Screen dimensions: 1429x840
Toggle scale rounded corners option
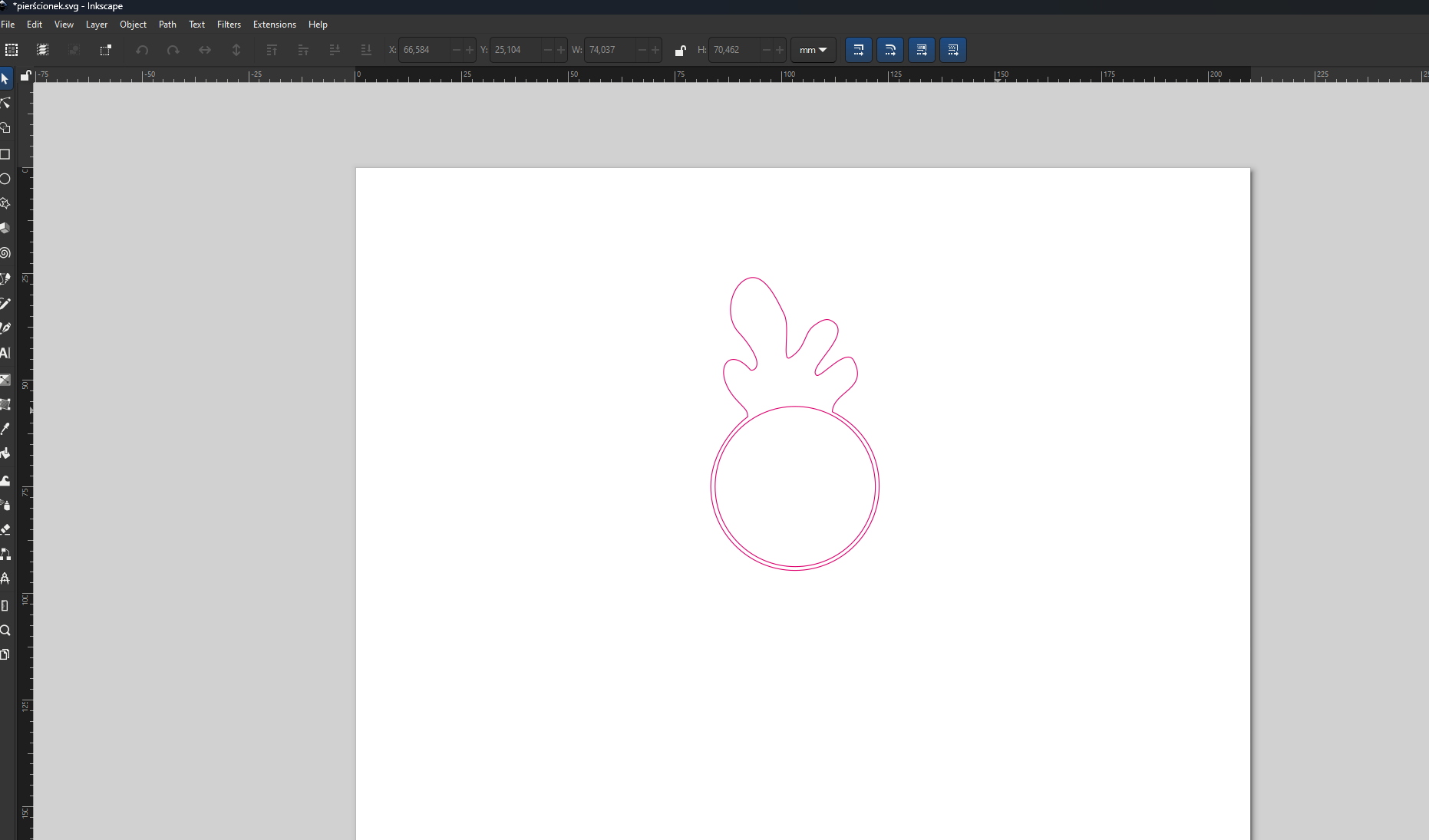(890, 50)
